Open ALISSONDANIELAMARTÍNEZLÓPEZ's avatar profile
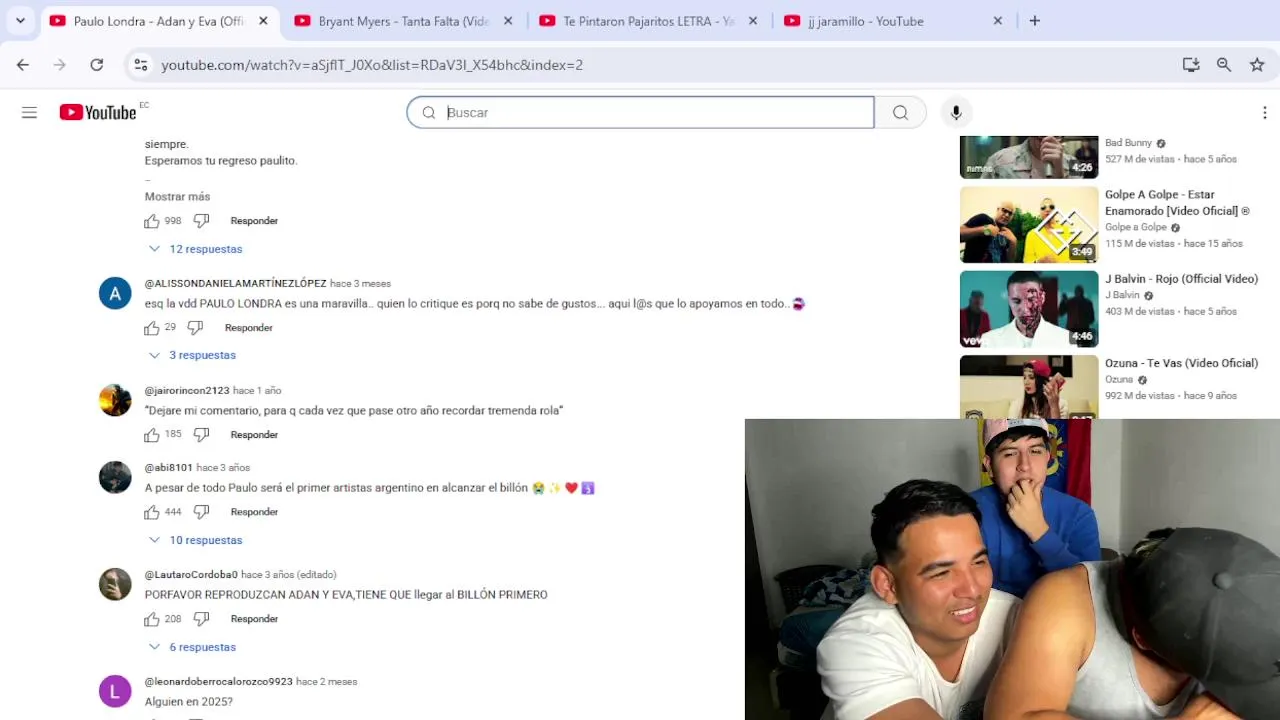The image size is (1280, 720). pyautogui.click(x=115, y=293)
